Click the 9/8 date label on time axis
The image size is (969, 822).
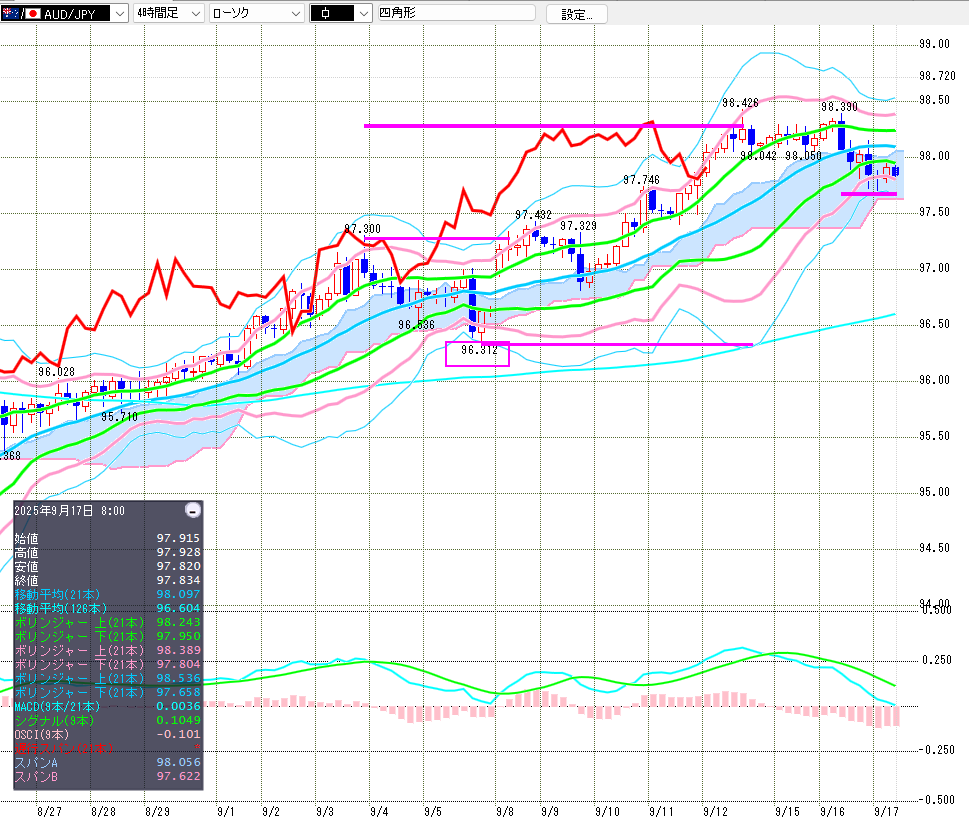coord(504,813)
